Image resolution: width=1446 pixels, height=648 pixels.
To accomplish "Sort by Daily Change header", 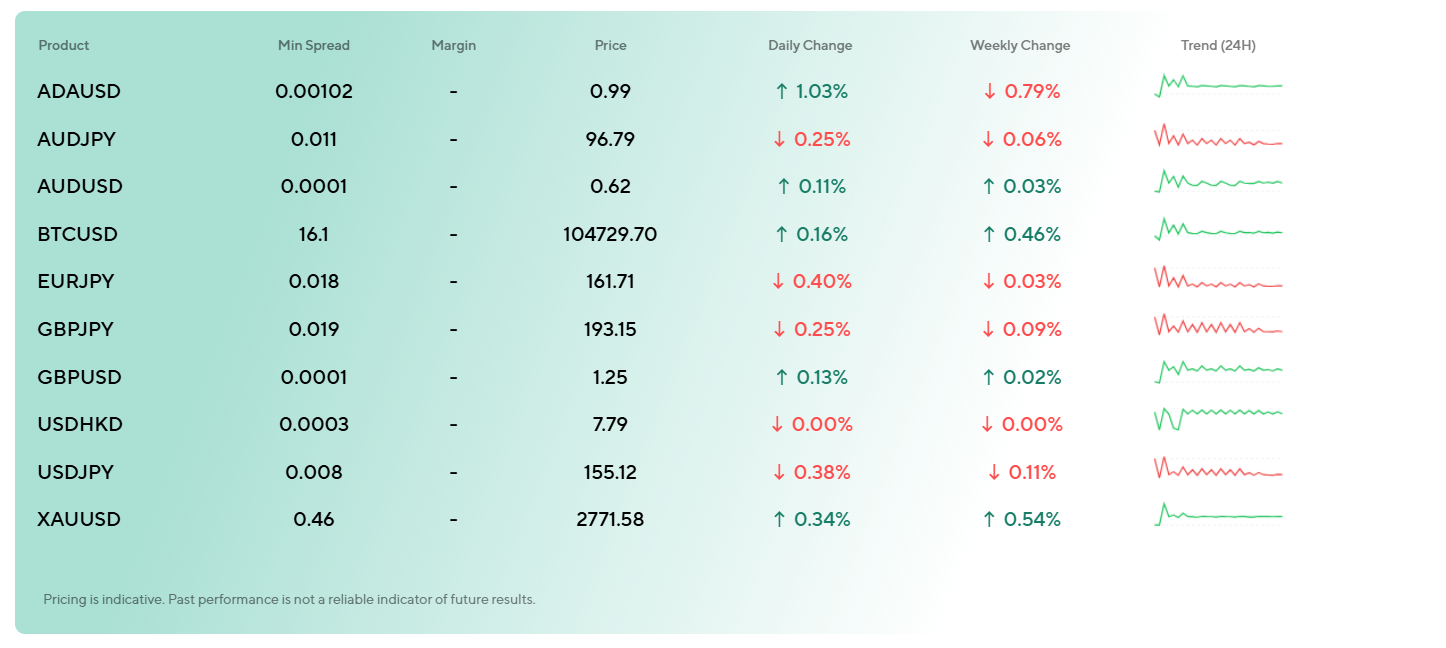I will [810, 46].
